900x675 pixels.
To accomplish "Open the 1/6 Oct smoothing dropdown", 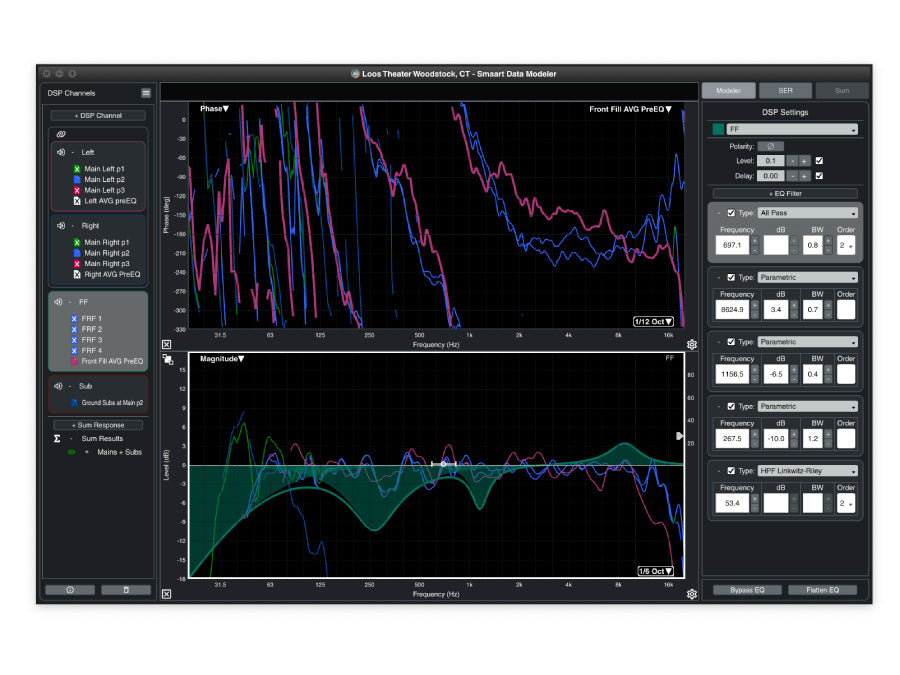I will click(655, 570).
